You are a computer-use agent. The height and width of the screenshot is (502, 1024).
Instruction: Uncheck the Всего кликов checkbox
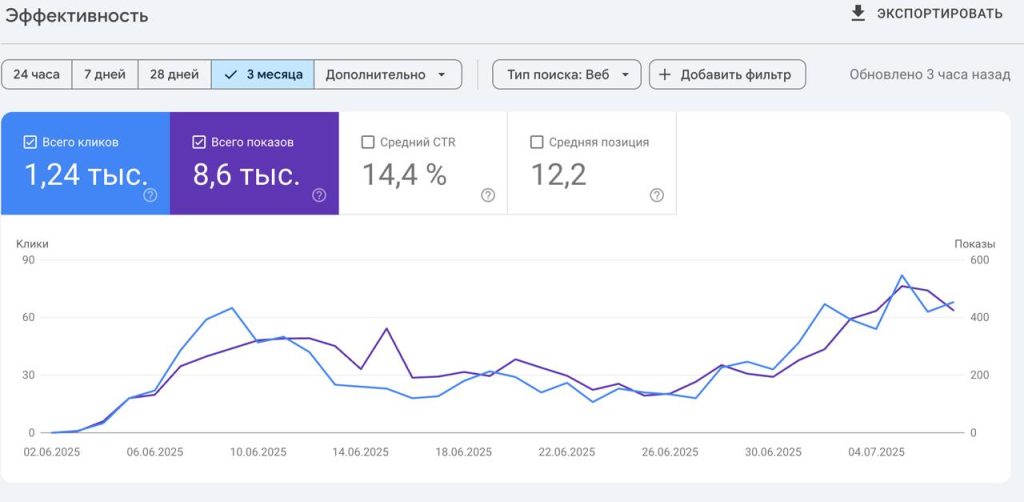[x=29, y=142]
